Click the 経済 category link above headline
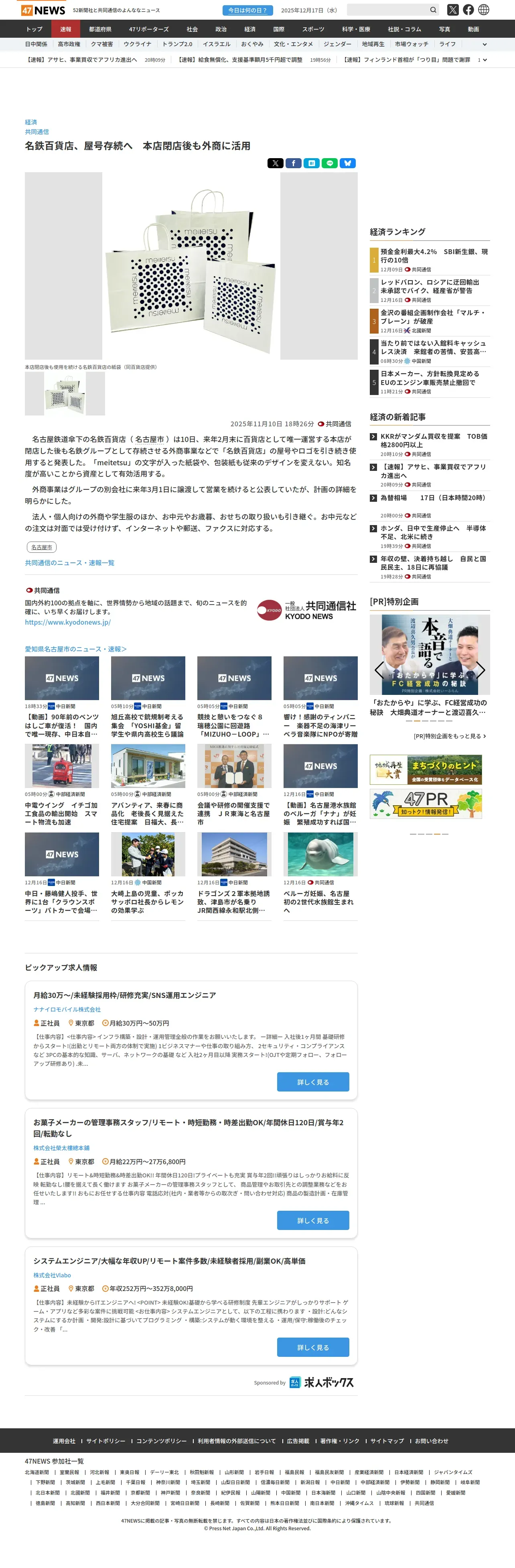 [31, 122]
